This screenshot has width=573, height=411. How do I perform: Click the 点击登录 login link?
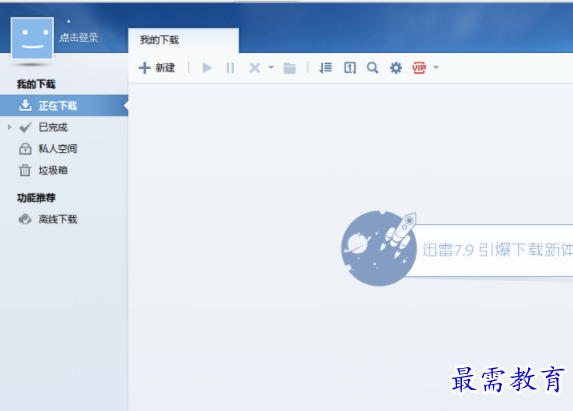click(79, 38)
